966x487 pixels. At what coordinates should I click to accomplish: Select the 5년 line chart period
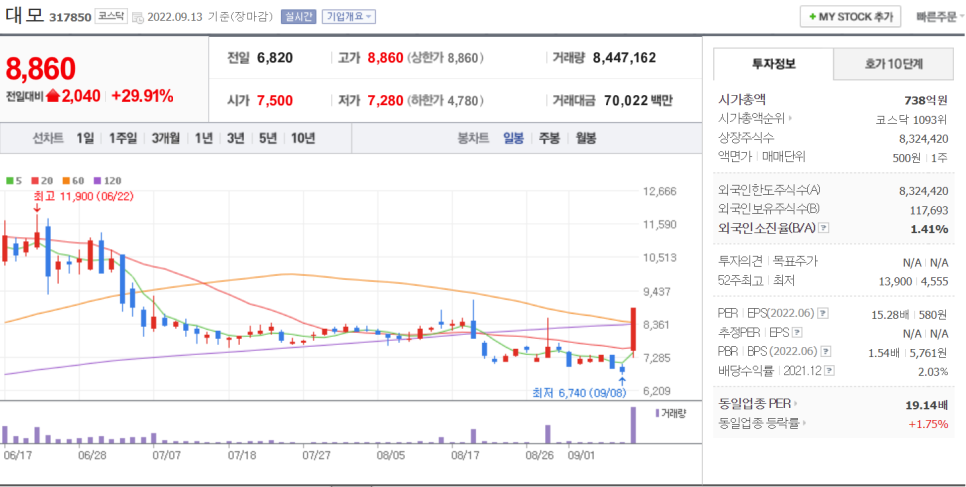click(268, 138)
